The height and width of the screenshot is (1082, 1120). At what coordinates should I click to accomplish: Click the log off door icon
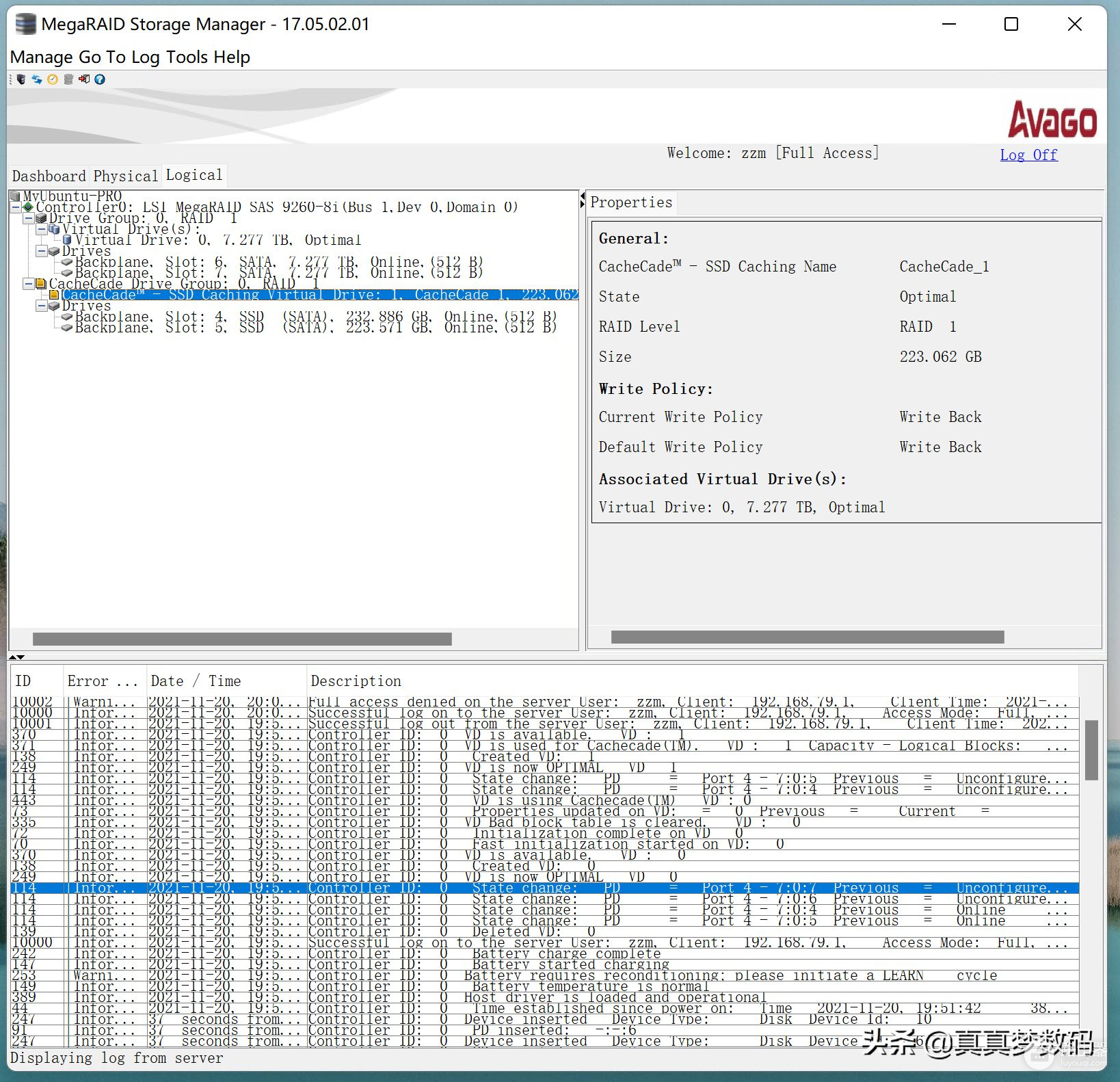tap(84, 79)
